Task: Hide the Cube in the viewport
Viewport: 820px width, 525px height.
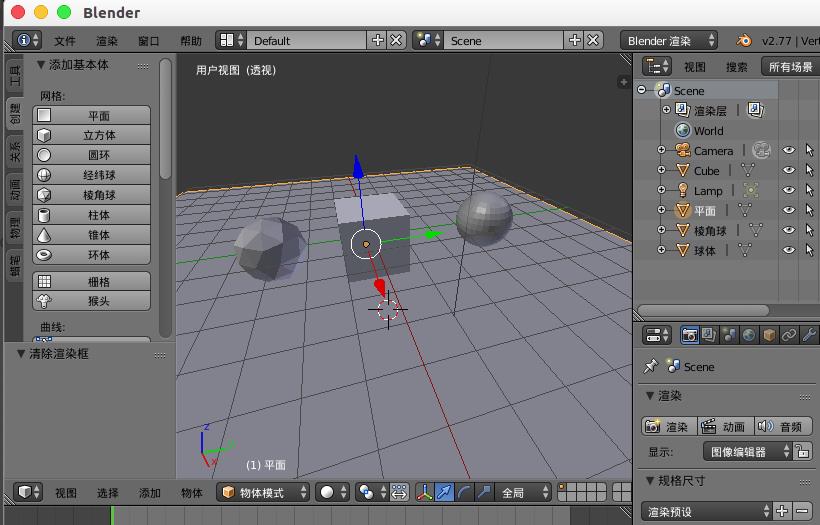Action: 789,171
